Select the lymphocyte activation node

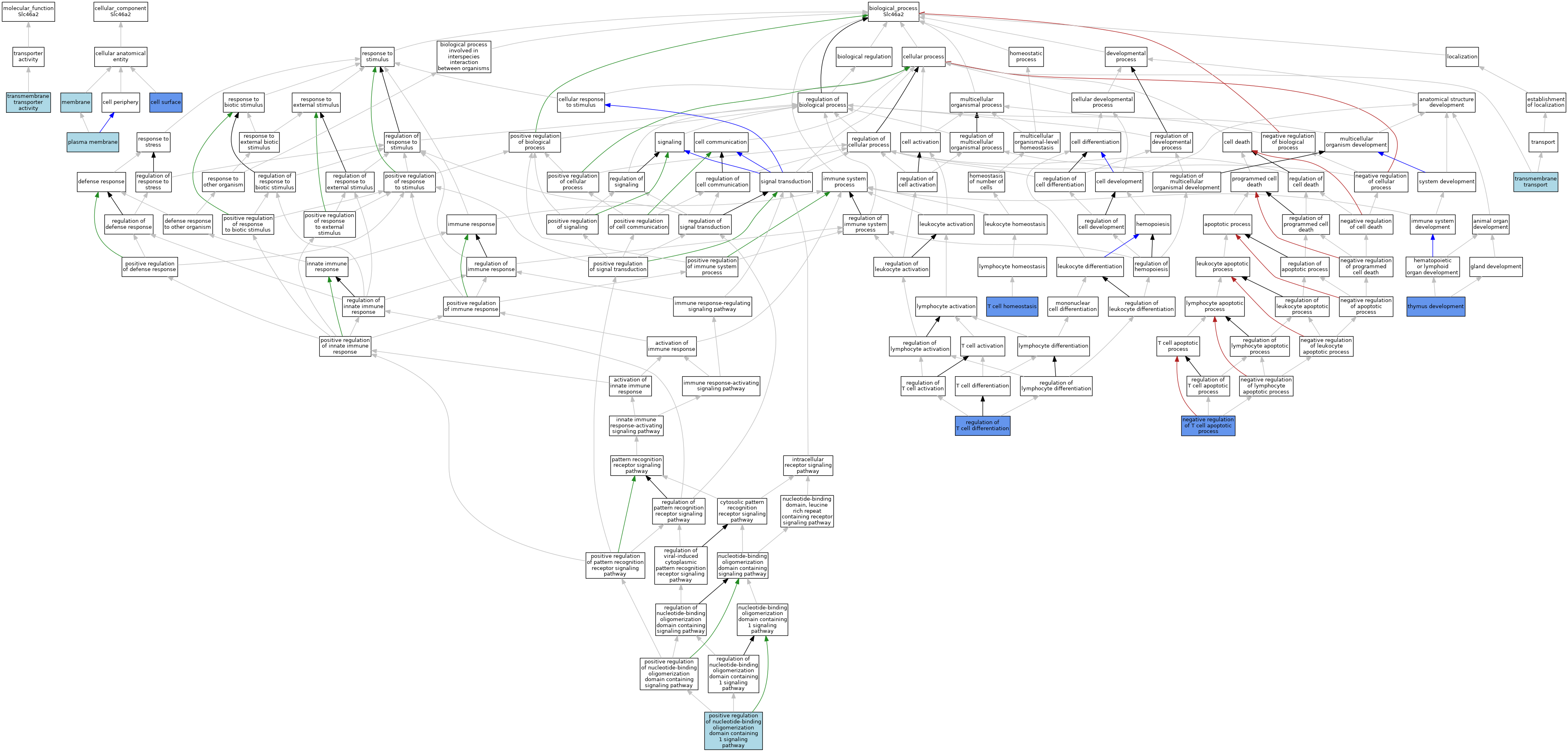(946, 306)
